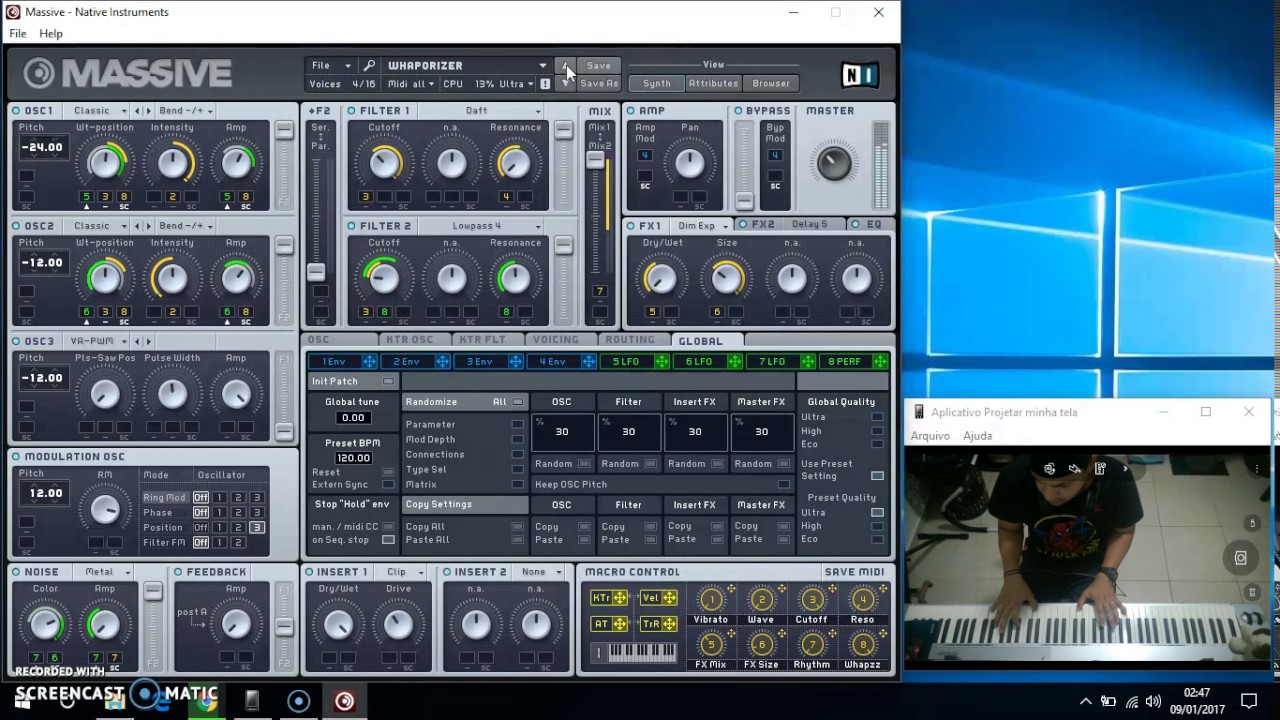Image resolution: width=1280 pixels, height=720 pixels.
Task: Open the FX1 Dim Exp effect dropdown
Action: click(702, 226)
